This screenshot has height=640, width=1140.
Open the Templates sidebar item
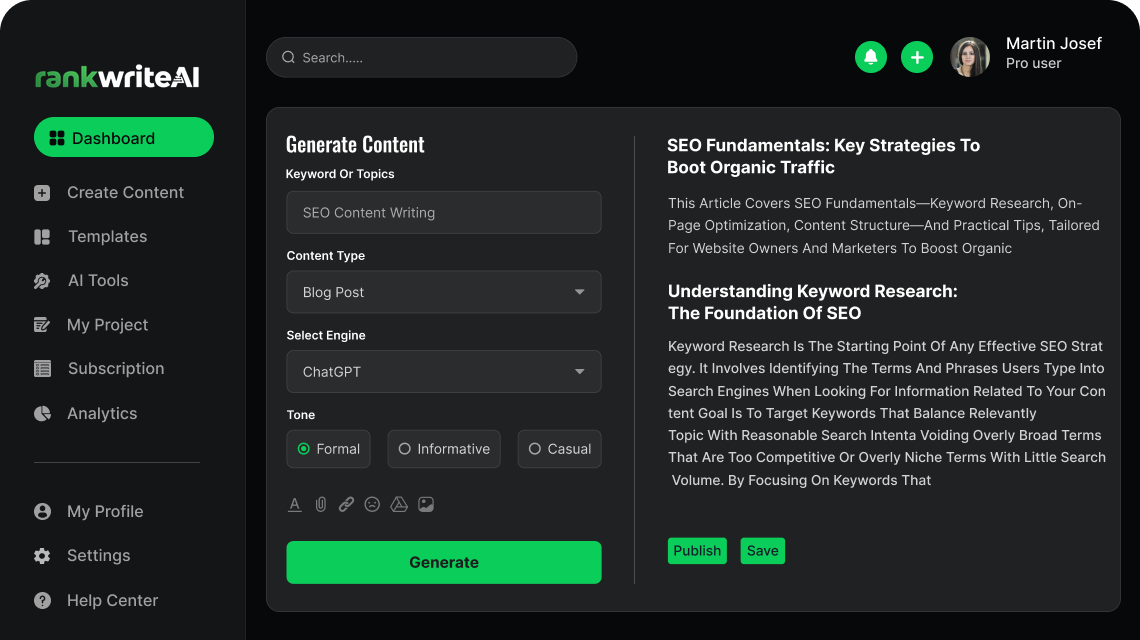coord(107,237)
